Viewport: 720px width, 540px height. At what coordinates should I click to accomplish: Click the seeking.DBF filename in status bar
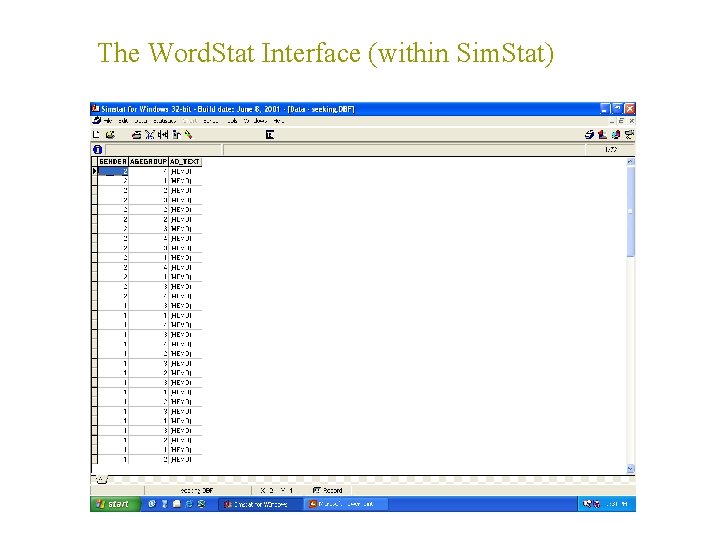pos(197,490)
